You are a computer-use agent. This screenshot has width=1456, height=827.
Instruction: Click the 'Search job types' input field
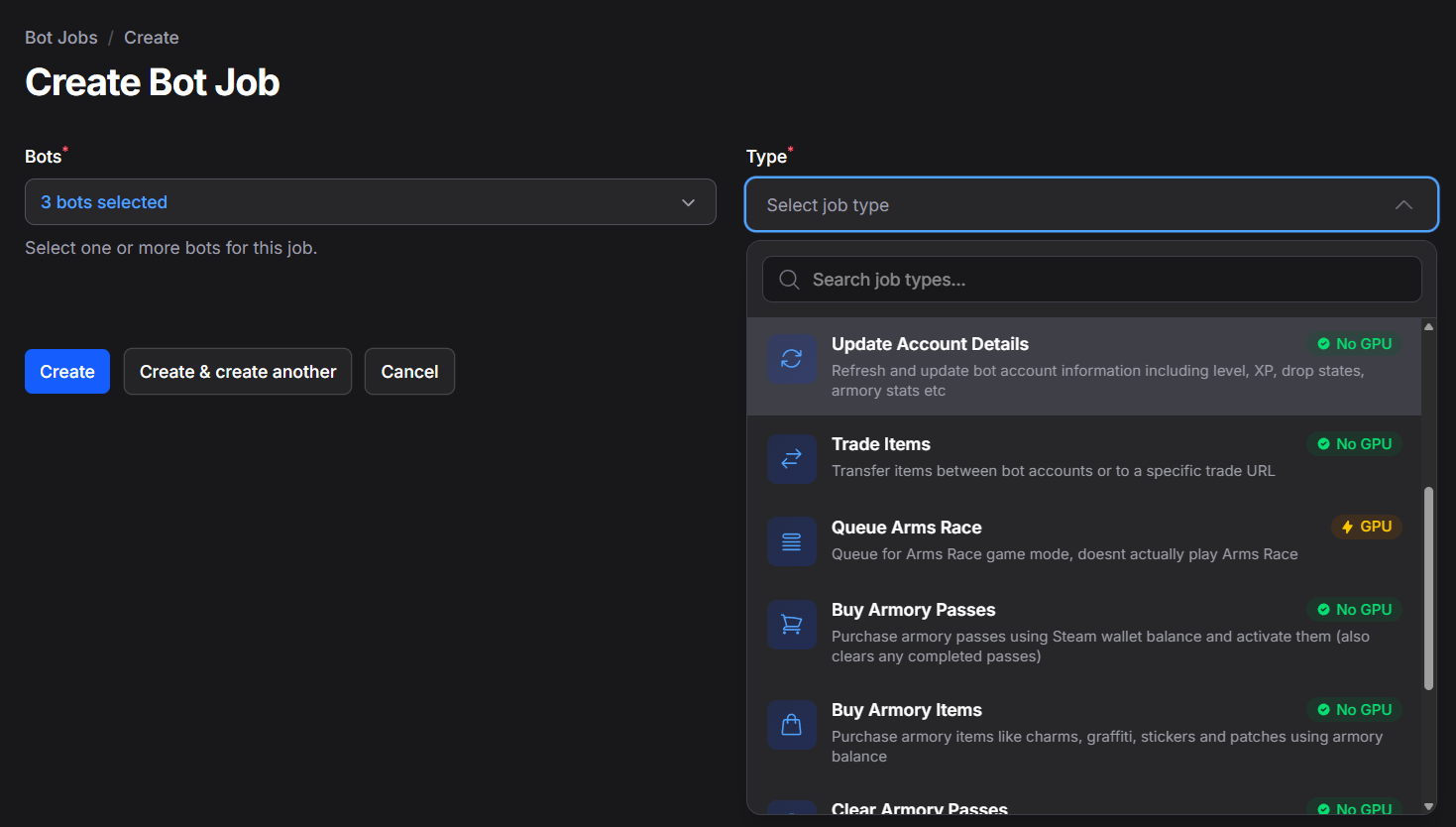coord(1090,279)
